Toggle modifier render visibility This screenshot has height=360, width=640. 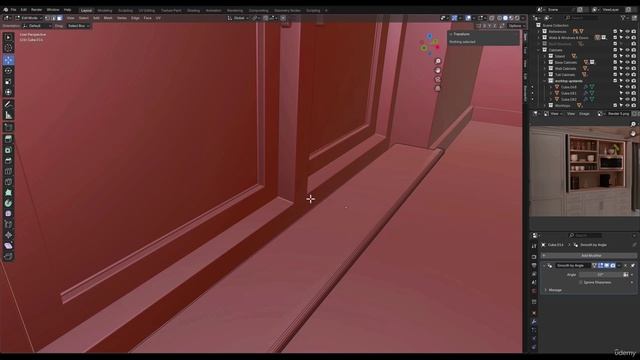[x=613, y=266]
